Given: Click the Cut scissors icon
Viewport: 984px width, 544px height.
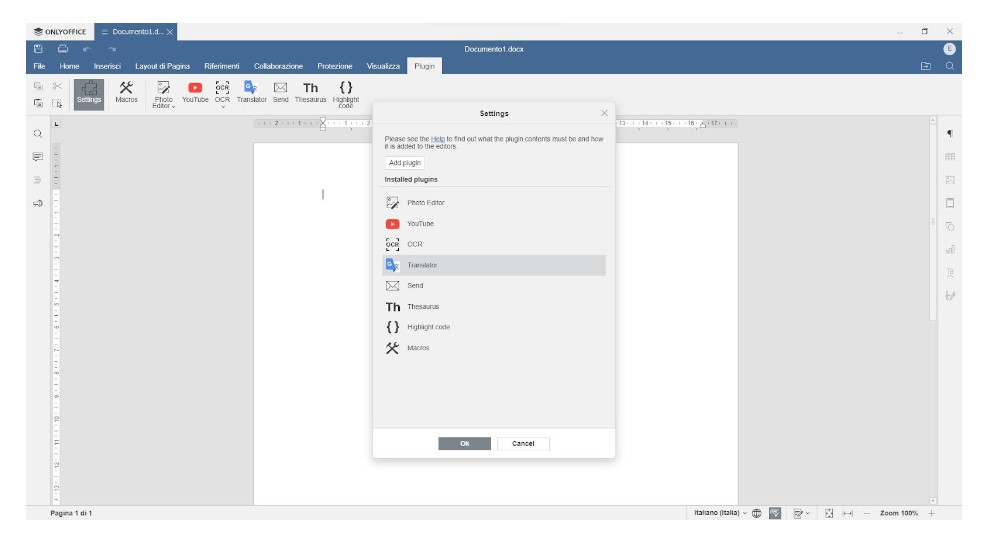Looking at the screenshot, I should point(57,86).
